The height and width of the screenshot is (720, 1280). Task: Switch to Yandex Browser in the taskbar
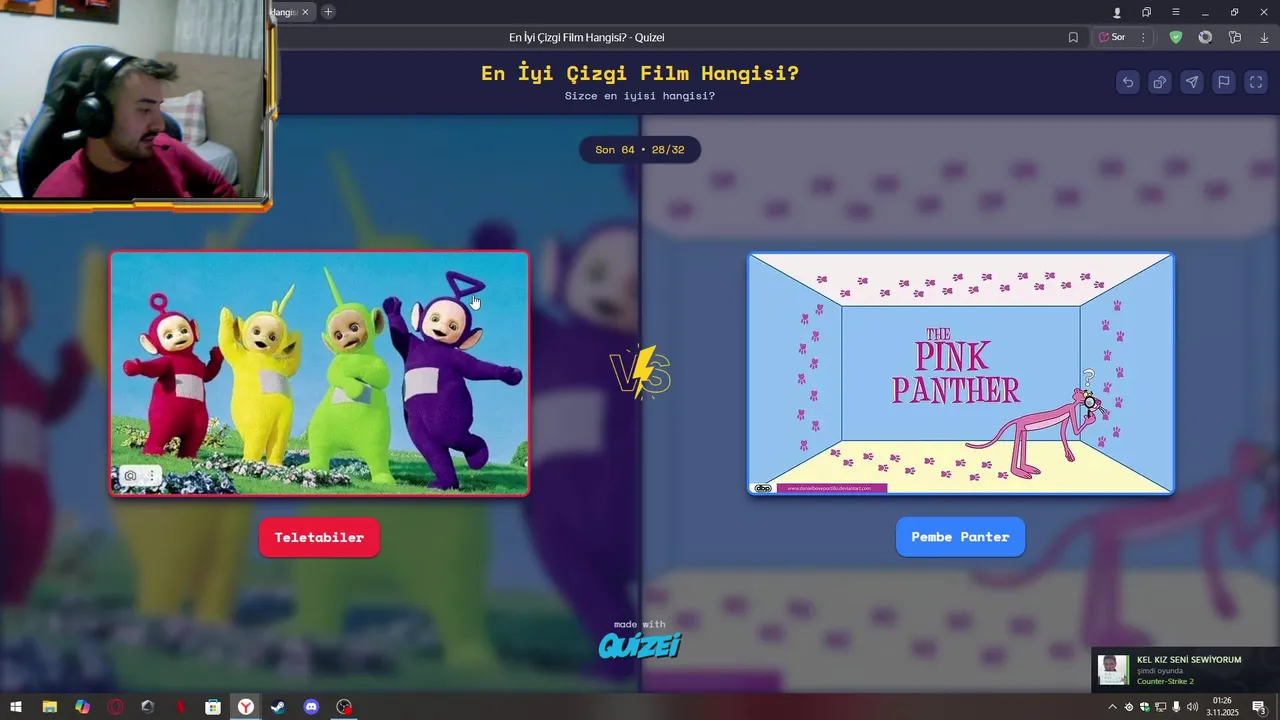[245, 707]
